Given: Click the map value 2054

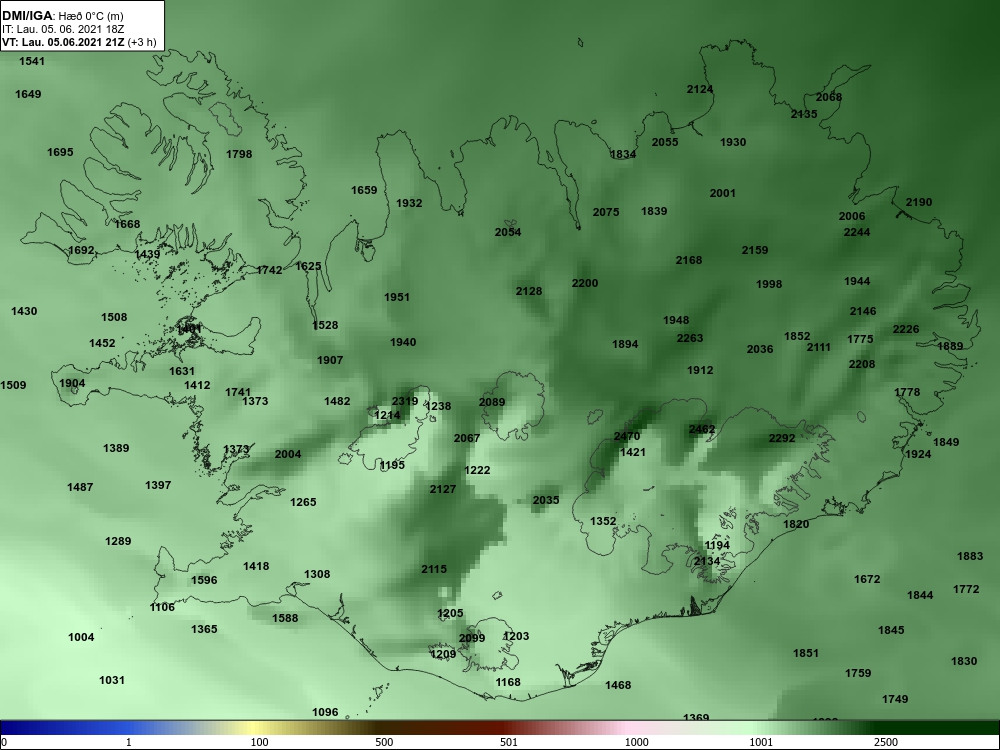Looking at the screenshot, I should click(x=508, y=232).
